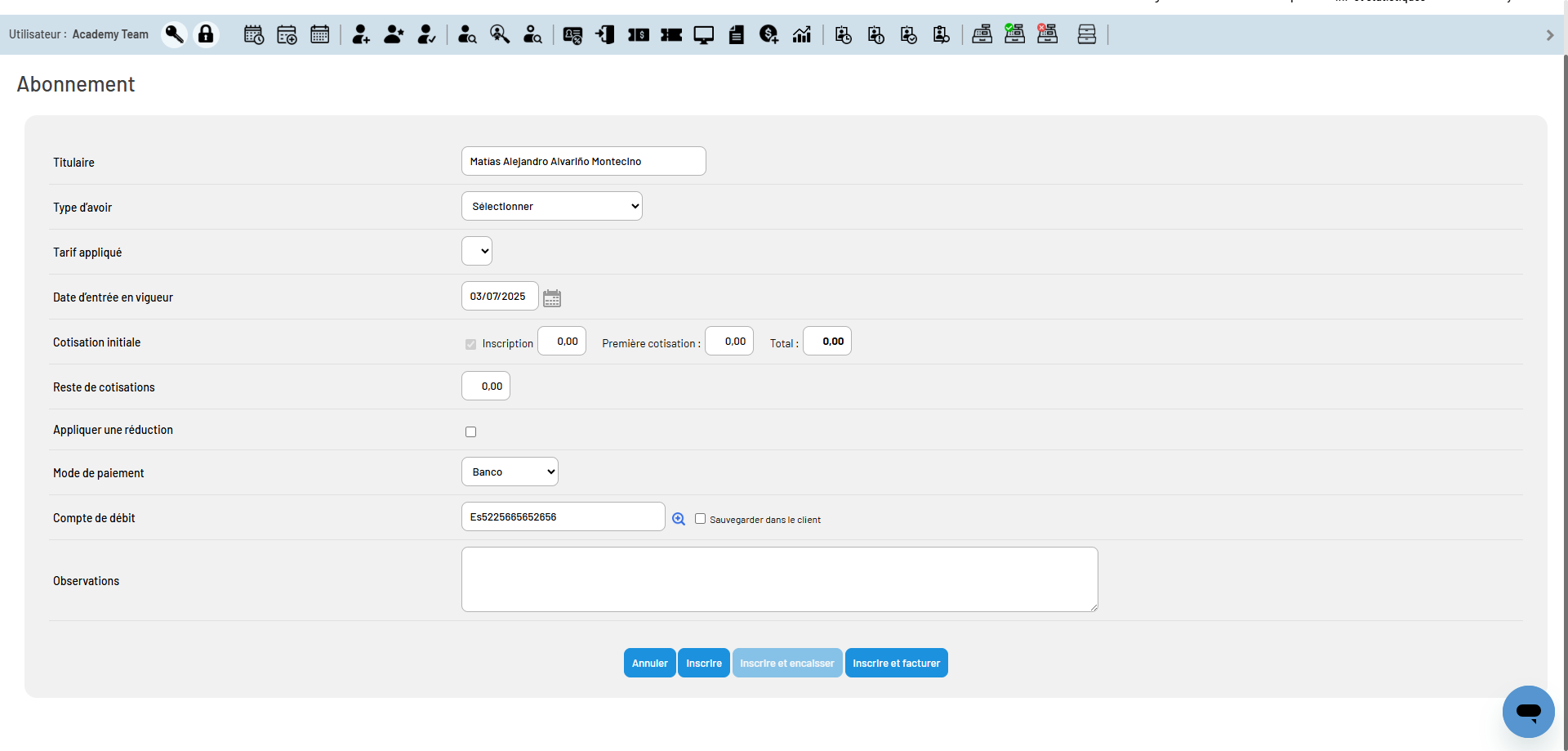
Task: Expand the Tarif appliqué dropdown
Action: coord(477,251)
